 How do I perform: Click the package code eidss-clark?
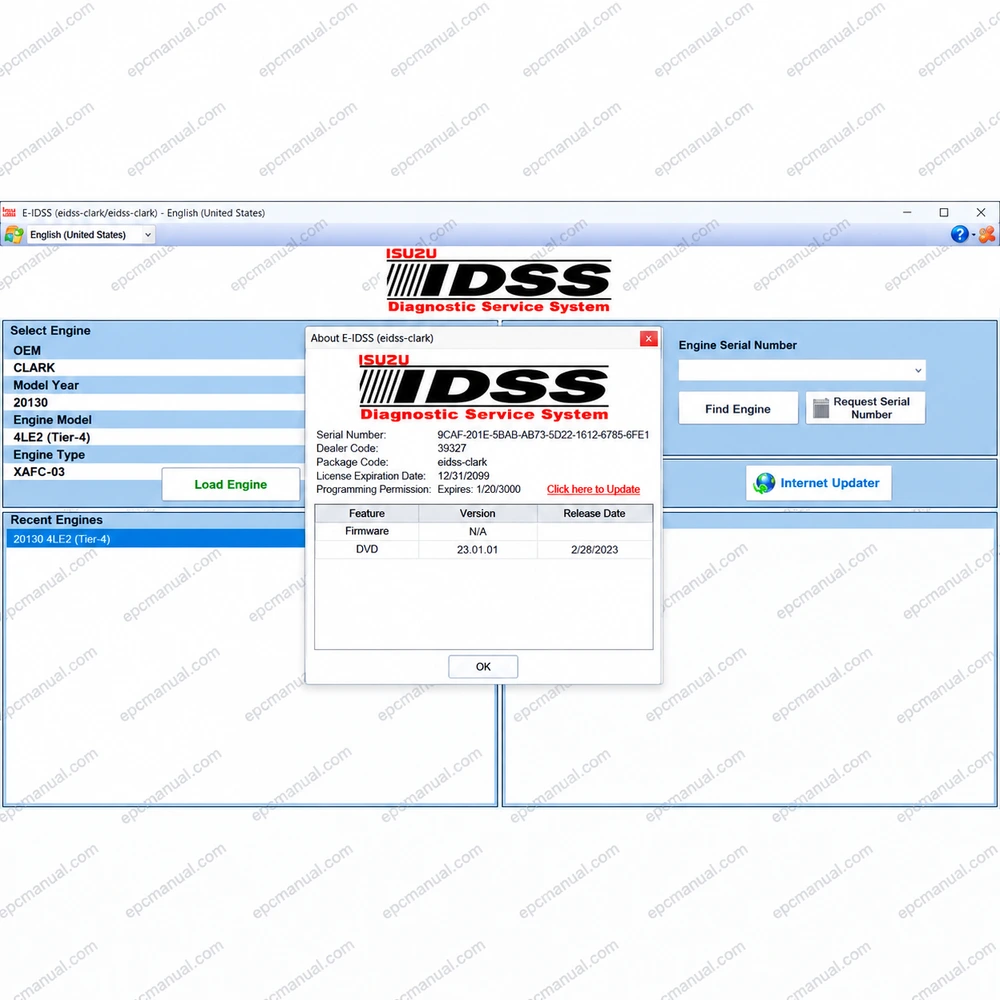462,462
